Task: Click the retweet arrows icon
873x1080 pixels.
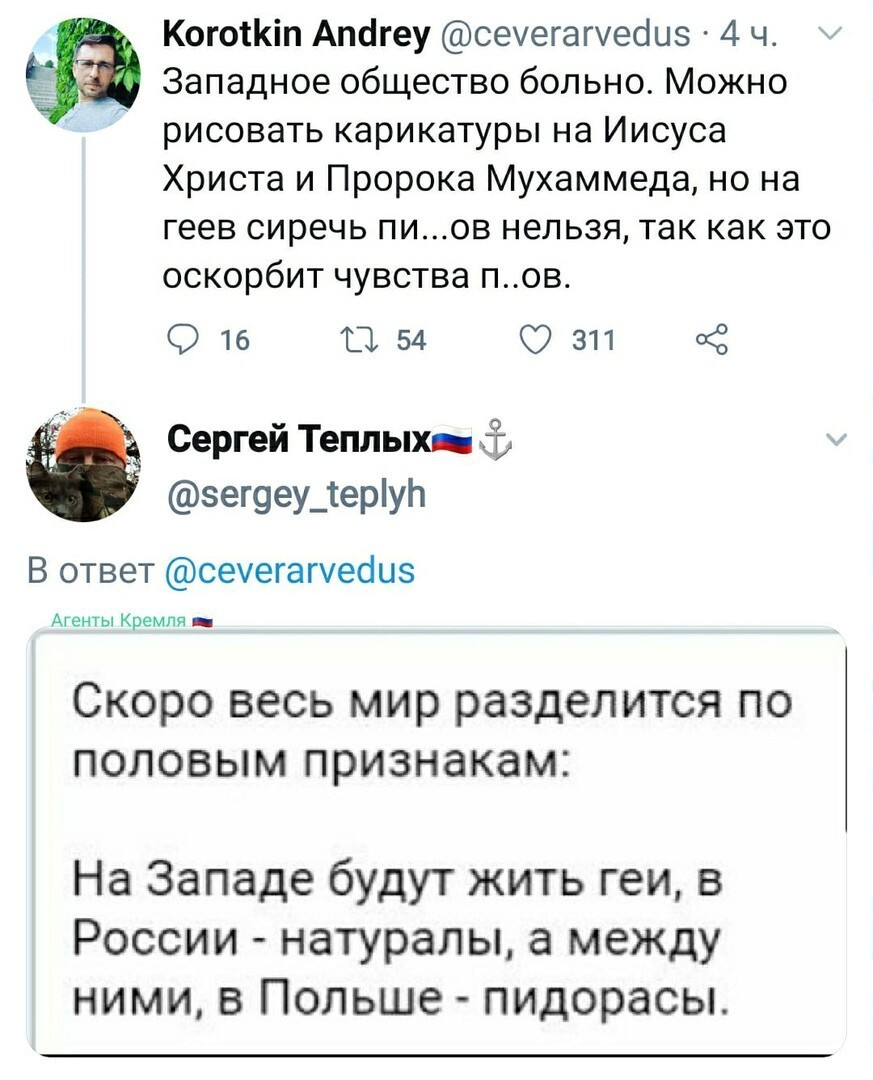Action: click(360, 340)
